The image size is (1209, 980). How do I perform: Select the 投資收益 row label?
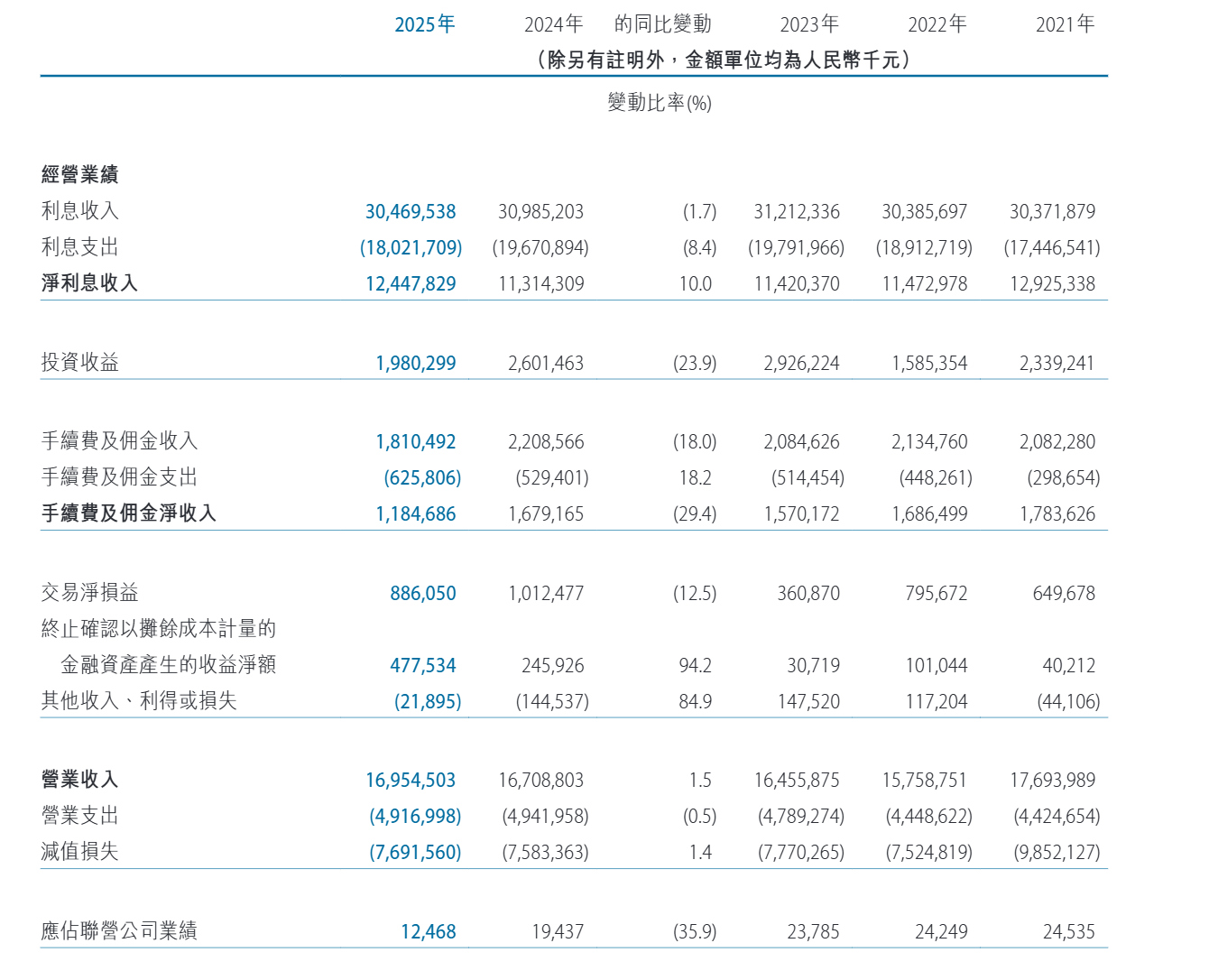click(80, 363)
